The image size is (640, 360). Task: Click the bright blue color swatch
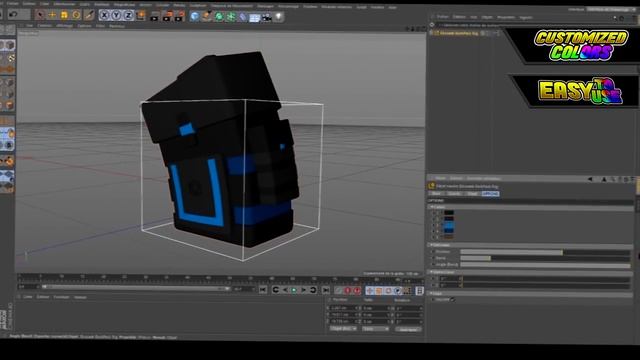click(x=449, y=225)
